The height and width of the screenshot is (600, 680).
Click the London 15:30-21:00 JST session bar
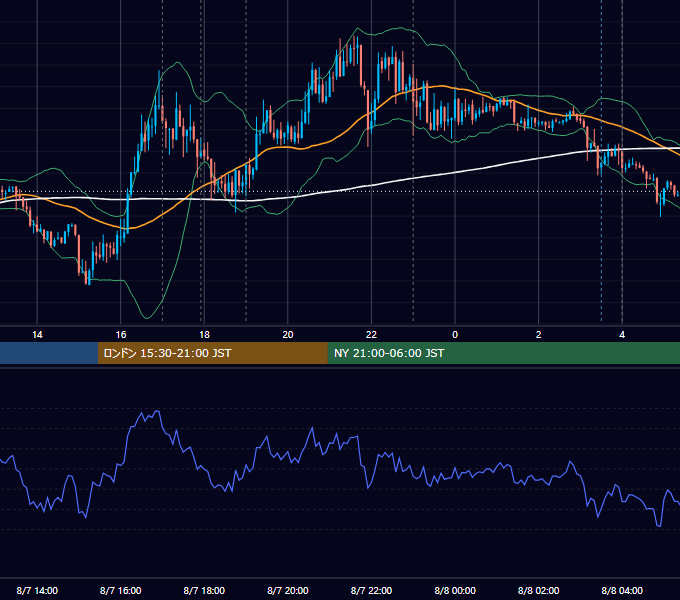[212, 353]
